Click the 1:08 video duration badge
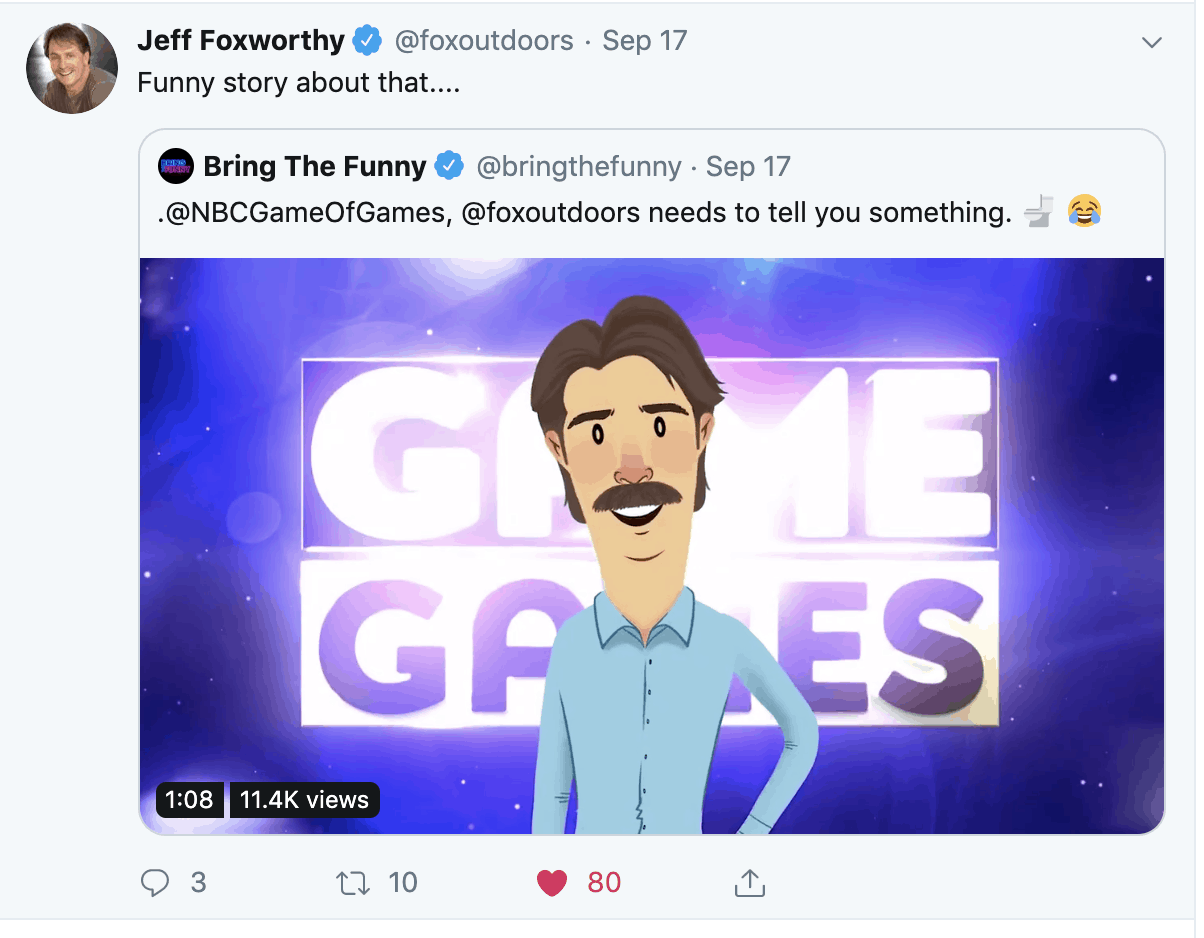Image resolution: width=1204 pixels, height=938 pixels. [x=189, y=800]
